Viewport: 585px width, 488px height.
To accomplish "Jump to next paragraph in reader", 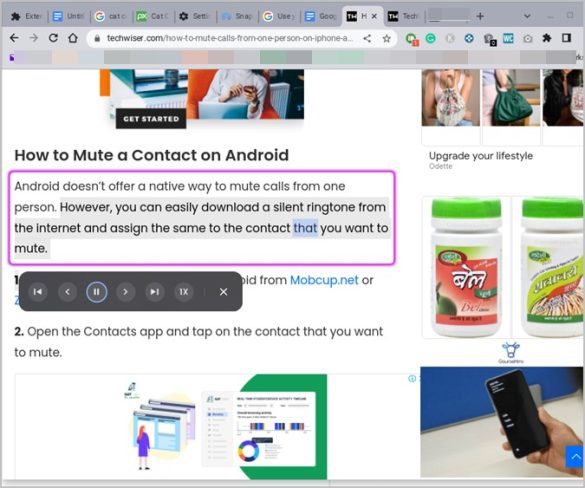I will [x=155, y=292].
